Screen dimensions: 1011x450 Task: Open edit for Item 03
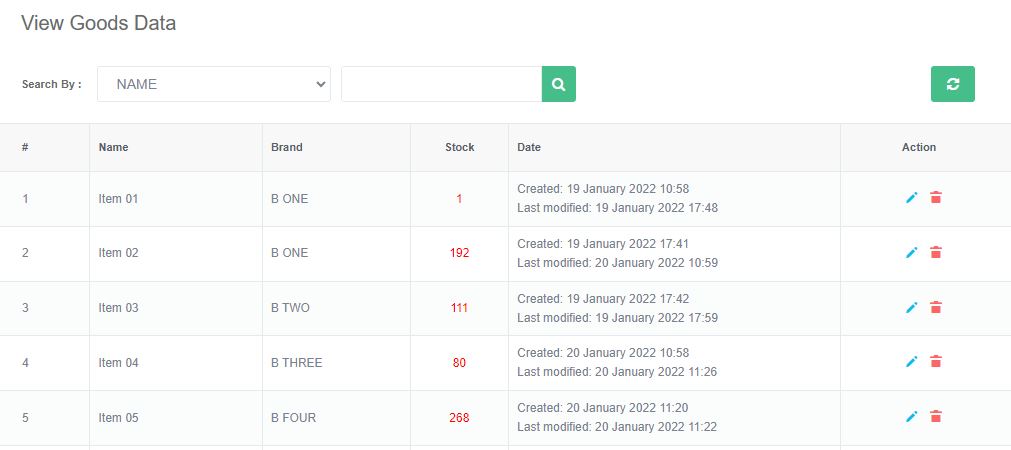pos(911,308)
